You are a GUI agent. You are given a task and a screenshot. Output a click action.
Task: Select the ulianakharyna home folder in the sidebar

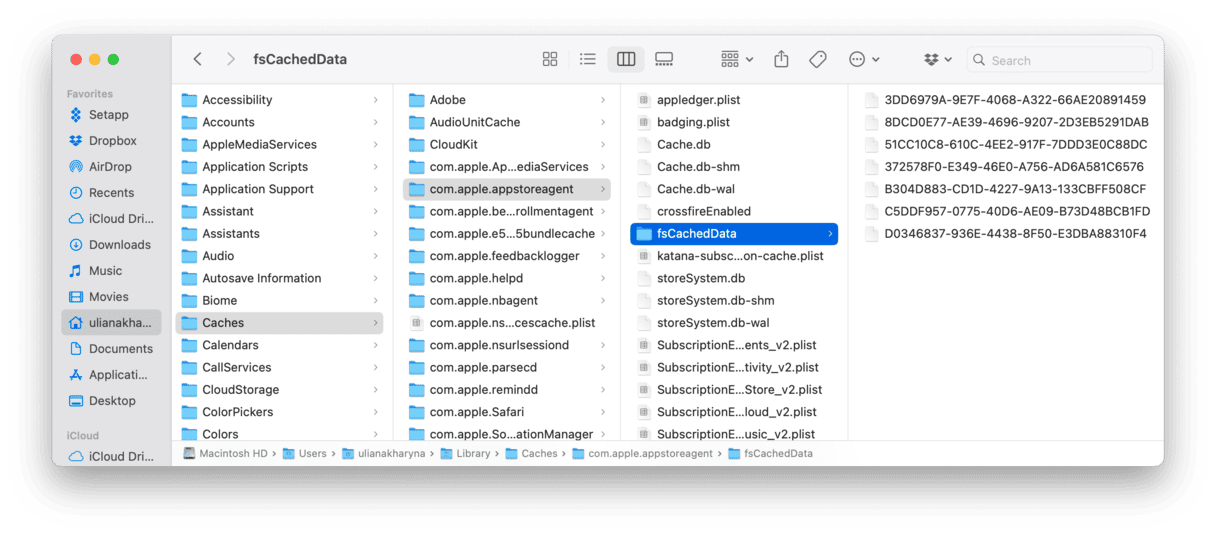click(x=111, y=323)
